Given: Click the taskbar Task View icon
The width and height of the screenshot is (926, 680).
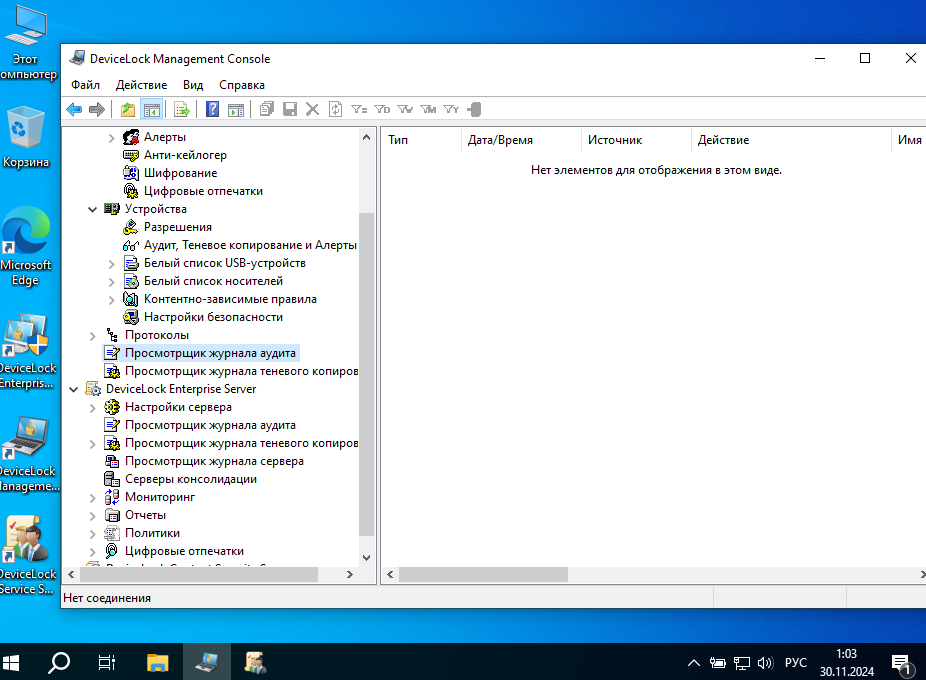Looking at the screenshot, I should (x=107, y=662).
